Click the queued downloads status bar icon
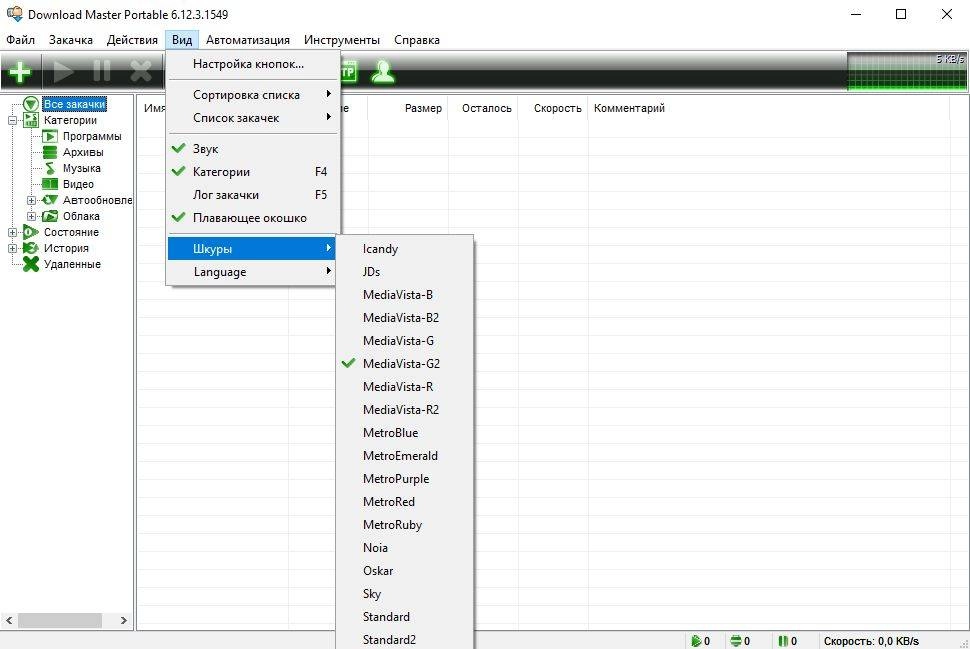The image size is (970, 649). [x=736, y=641]
